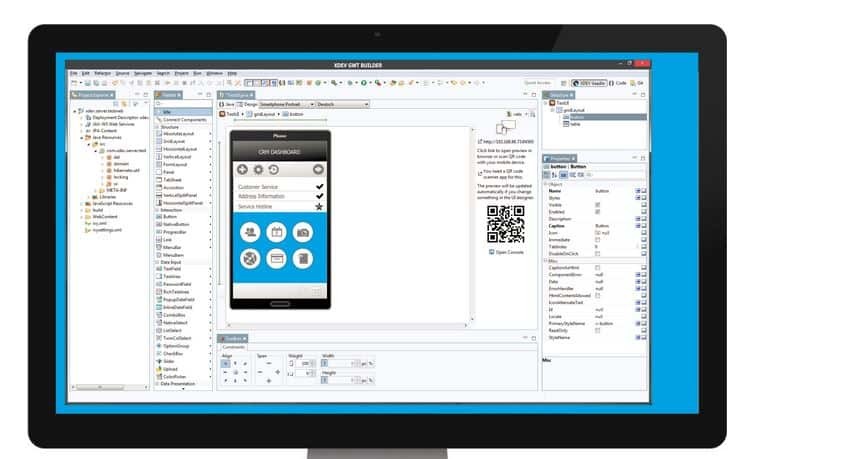This screenshot has width=846, height=459.
Task: Uncheck the Enabled property checkbox
Action: pos(598,211)
